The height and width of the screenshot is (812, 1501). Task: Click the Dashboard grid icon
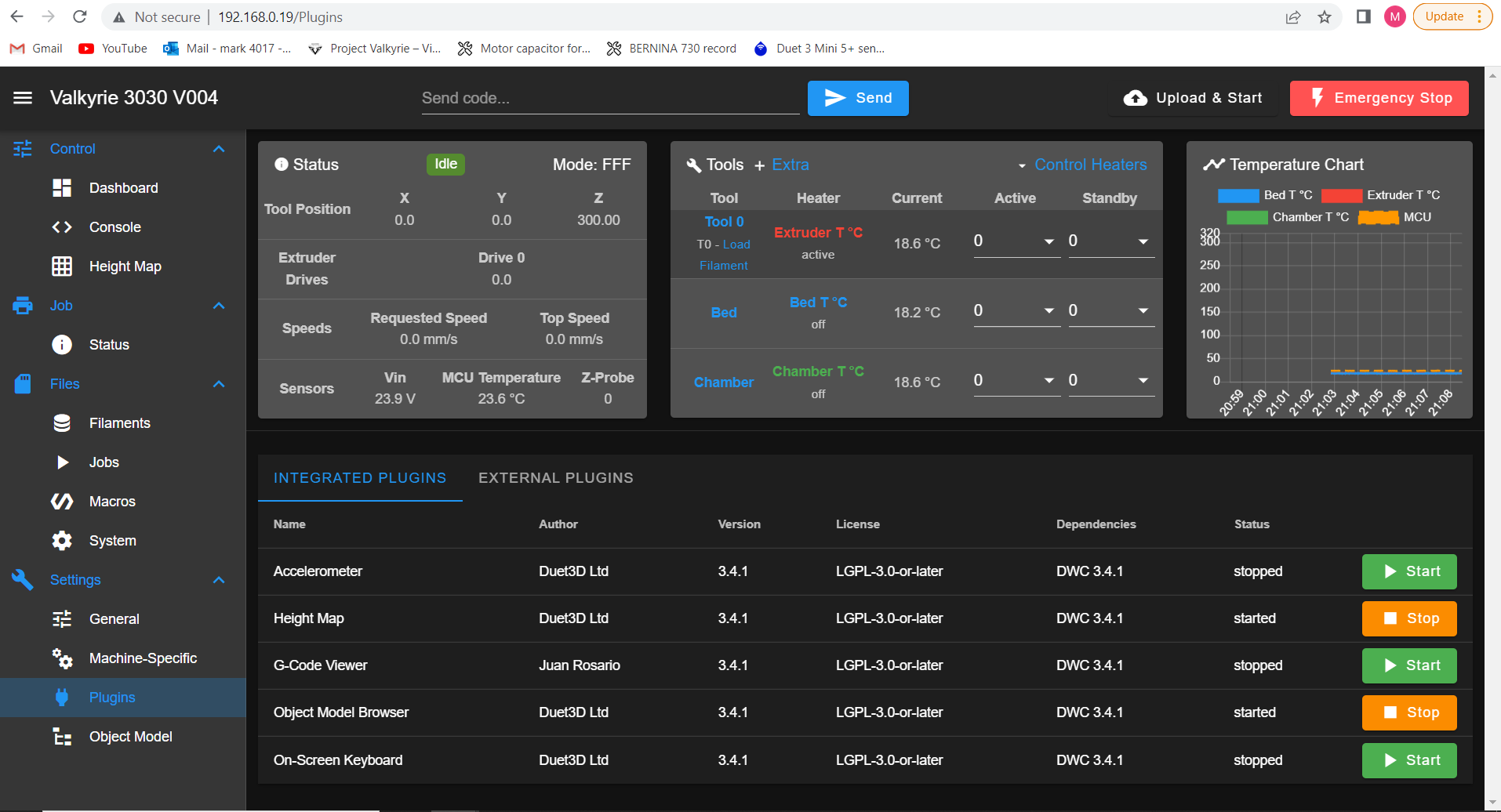click(x=62, y=188)
